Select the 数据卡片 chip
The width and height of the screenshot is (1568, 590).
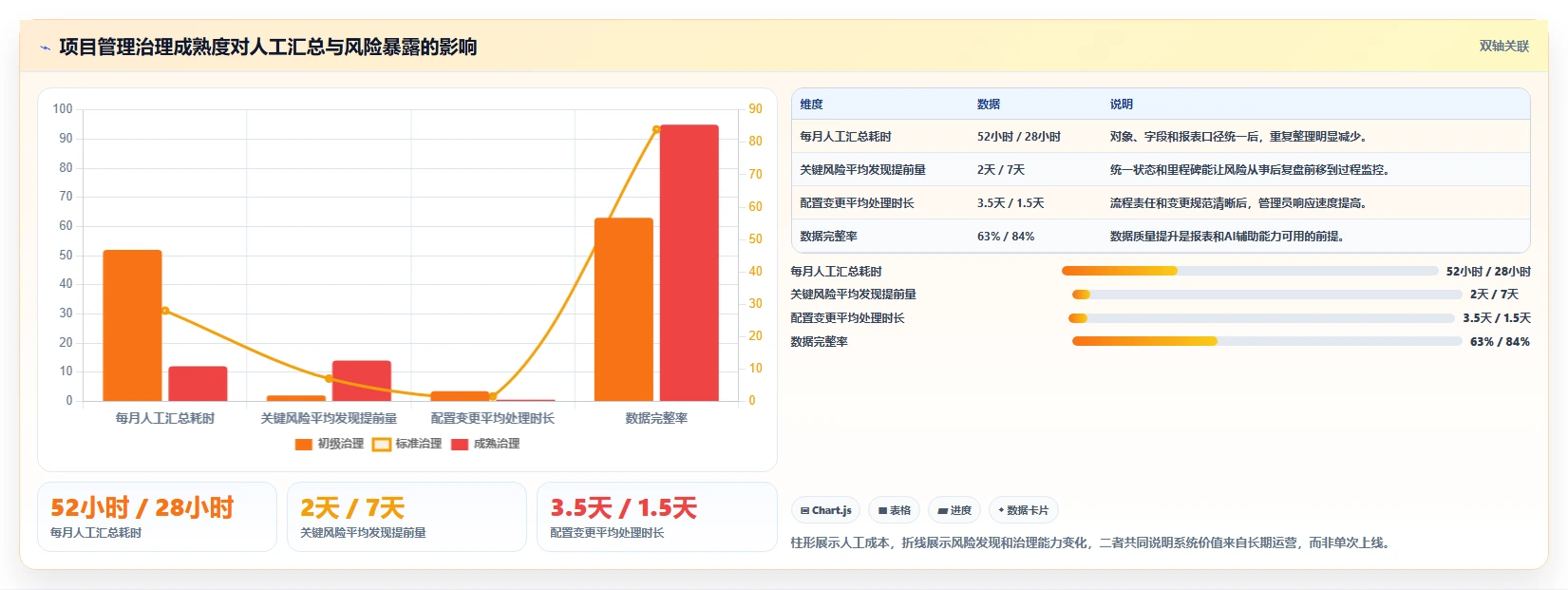click(x=1024, y=510)
